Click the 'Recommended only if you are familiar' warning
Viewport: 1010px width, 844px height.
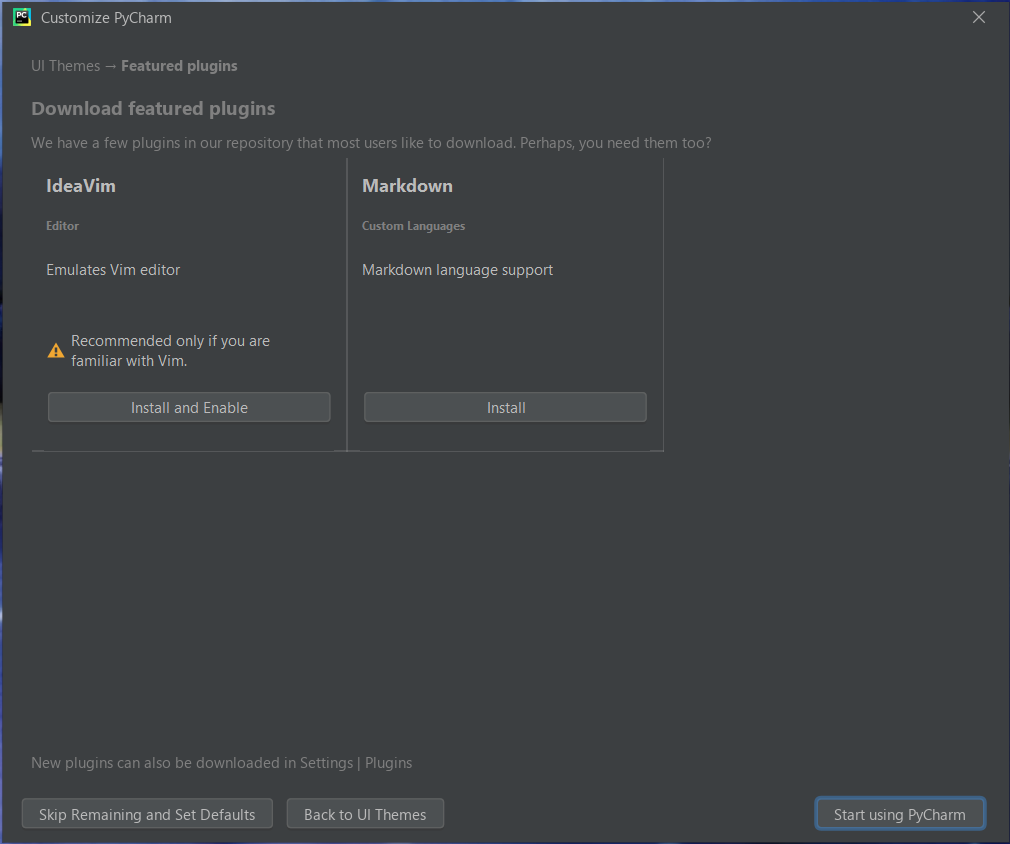(x=170, y=350)
